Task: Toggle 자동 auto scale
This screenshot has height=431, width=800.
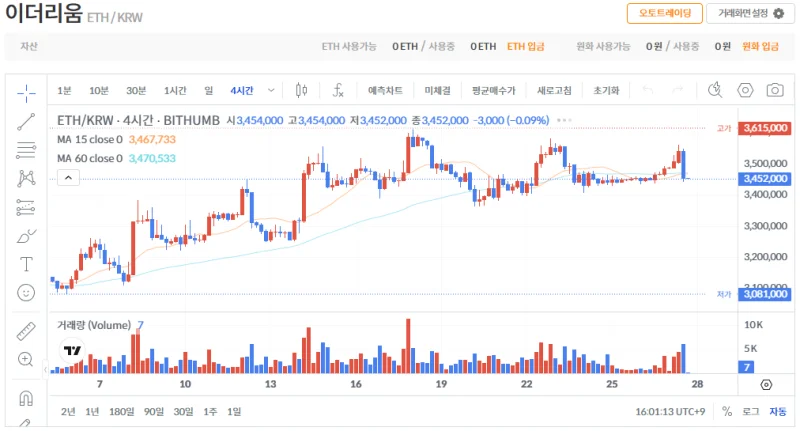Action: (778, 412)
